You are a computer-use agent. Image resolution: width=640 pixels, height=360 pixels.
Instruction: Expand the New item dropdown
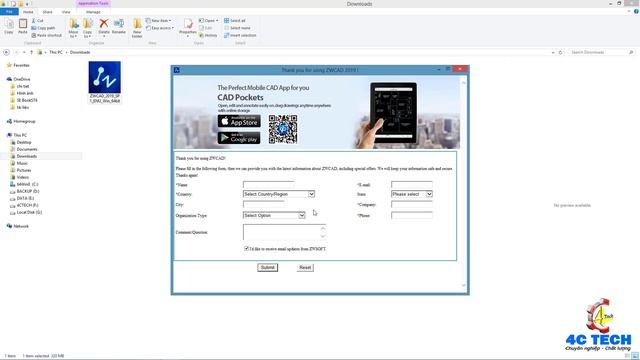pyautogui.click(x=159, y=20)
